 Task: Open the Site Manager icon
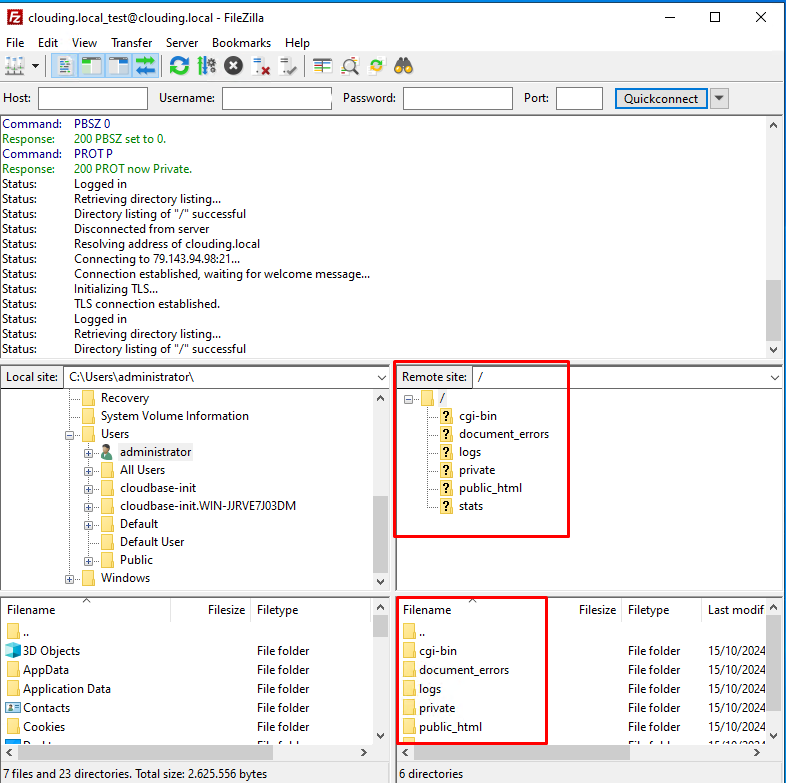pos(15,66)
